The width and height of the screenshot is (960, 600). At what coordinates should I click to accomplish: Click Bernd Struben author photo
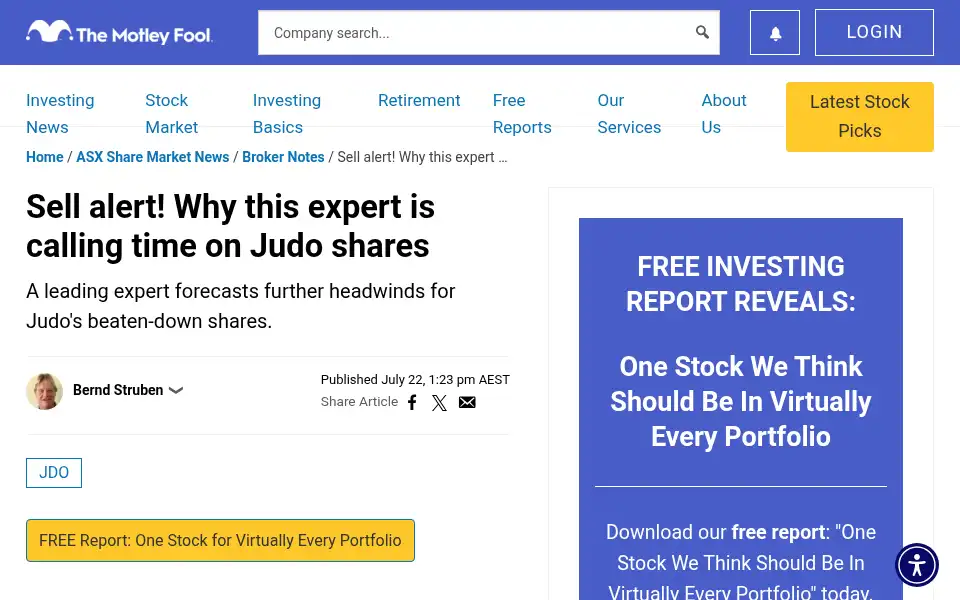pos(45,391)
